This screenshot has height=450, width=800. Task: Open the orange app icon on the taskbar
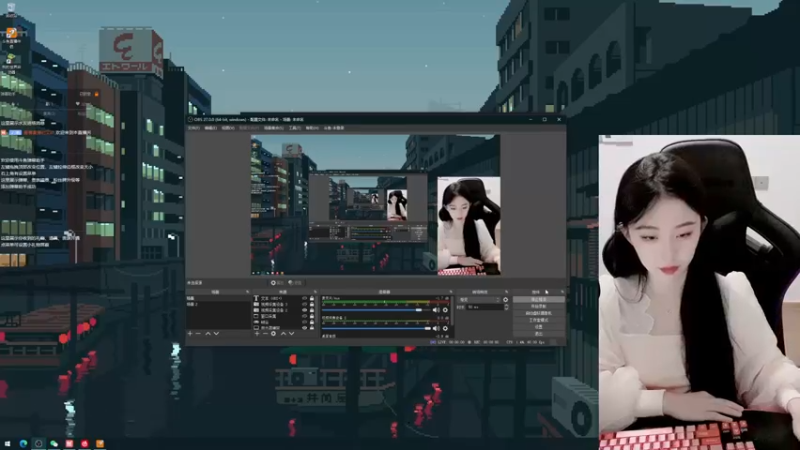coord(100,444)
